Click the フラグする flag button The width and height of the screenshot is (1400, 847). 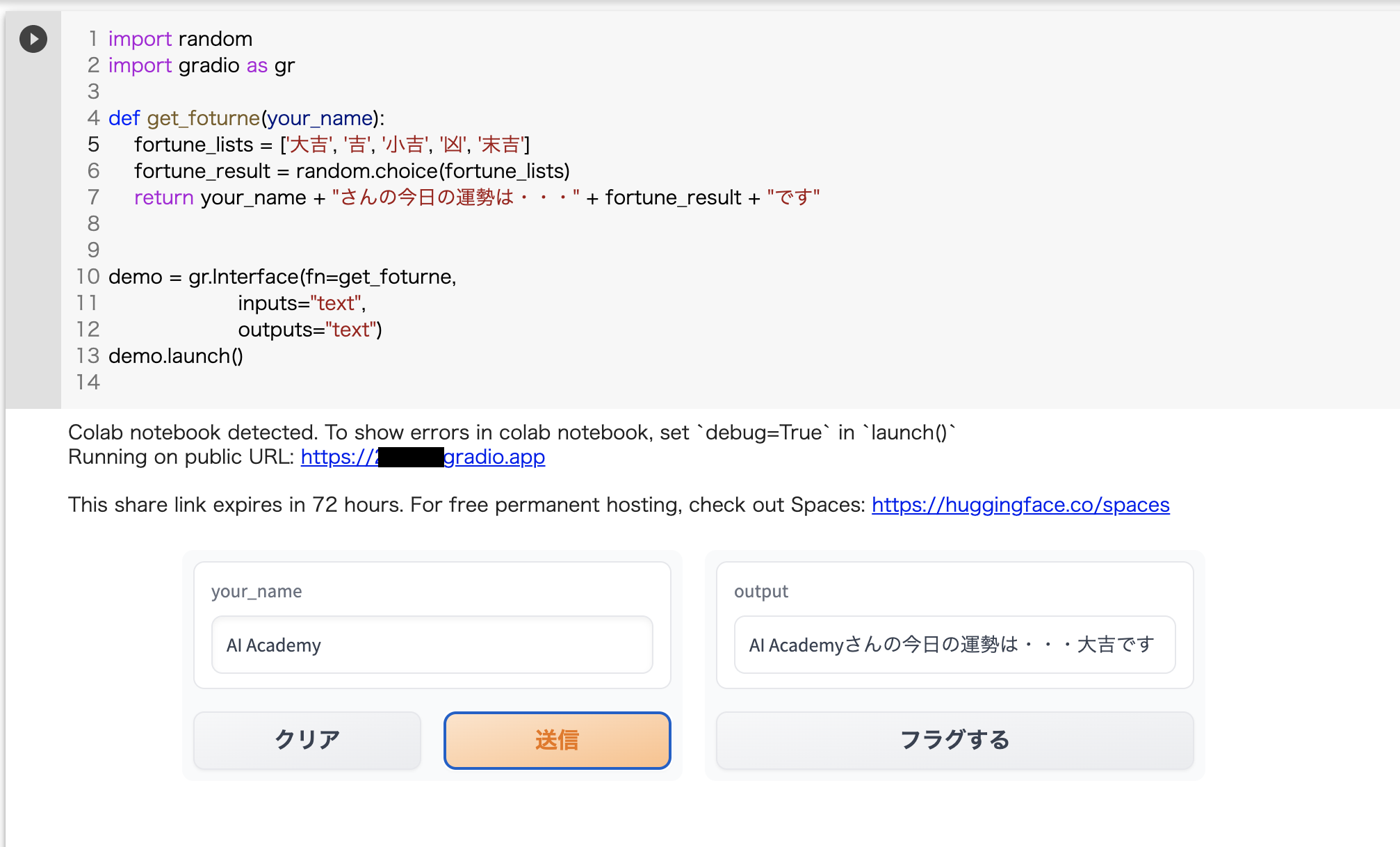[954, 740]
